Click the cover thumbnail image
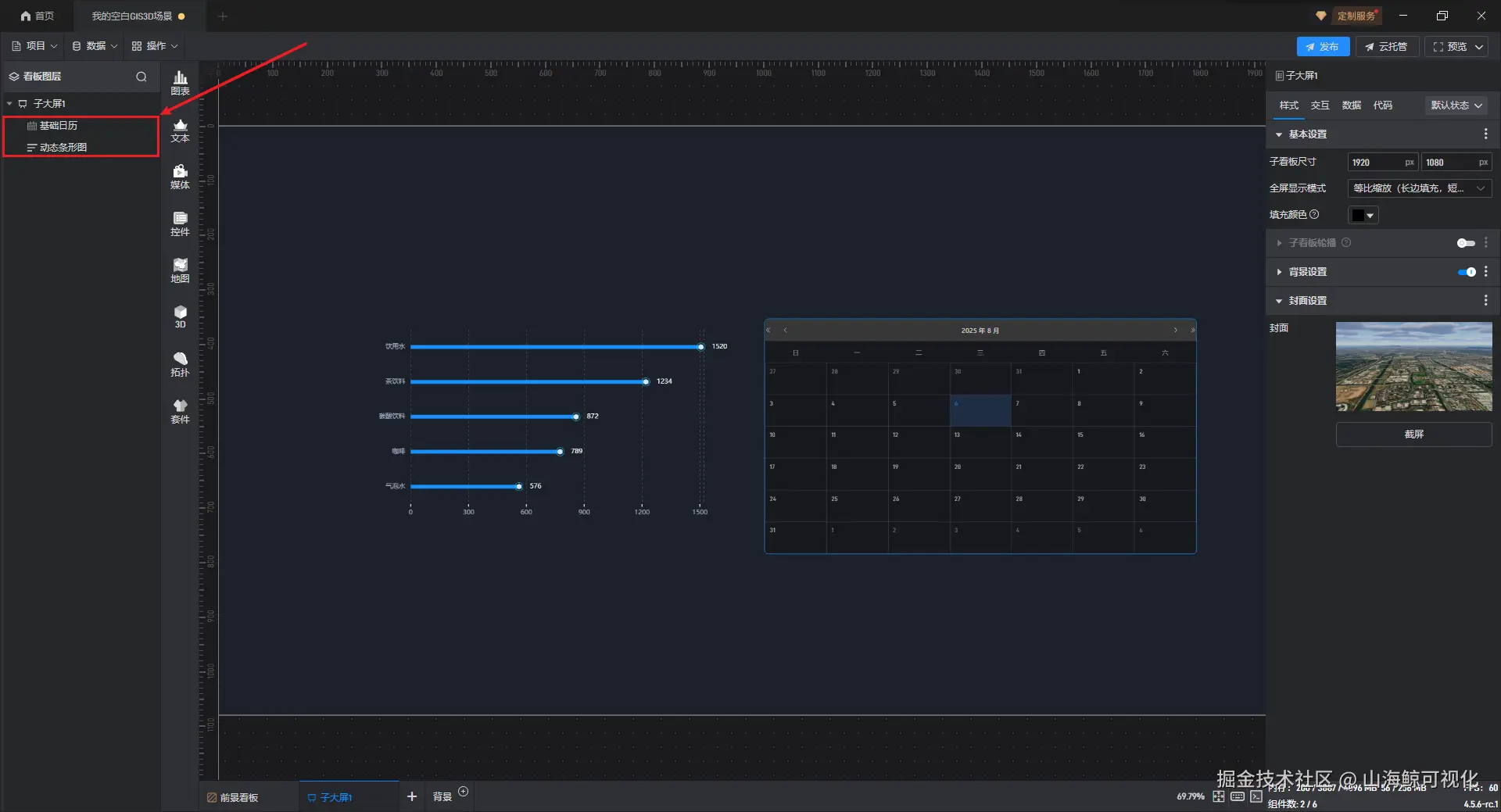Viewport: 1501px width, 812px height. click(1413, 367)
